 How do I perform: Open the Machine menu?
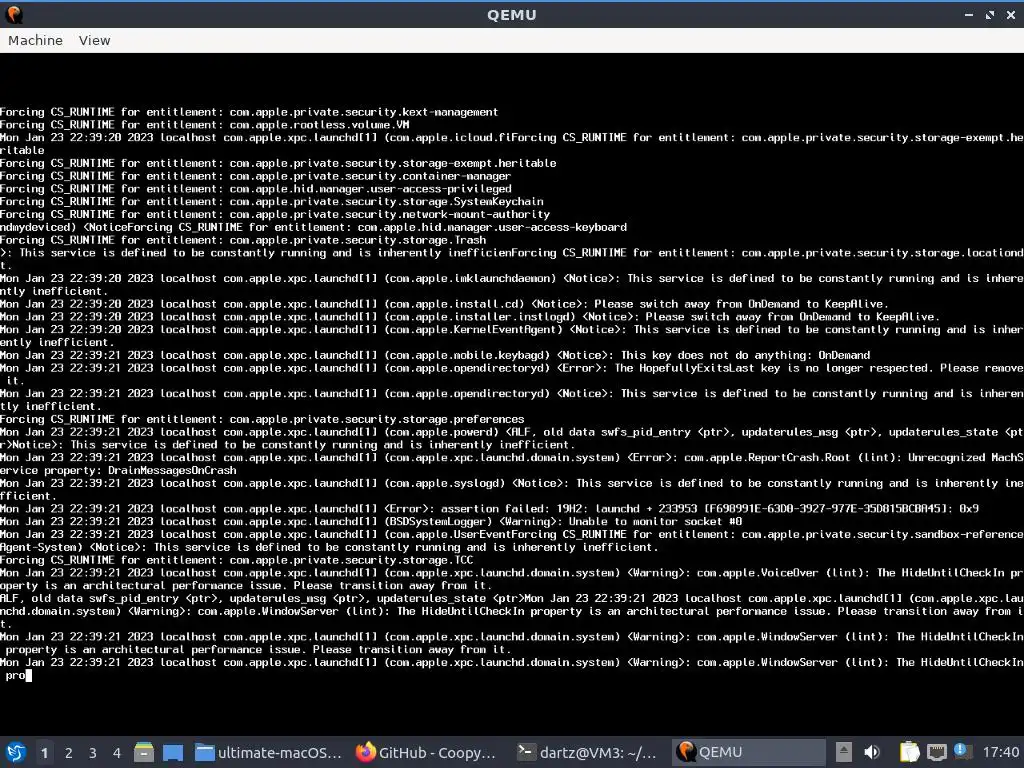click(35, 40)
